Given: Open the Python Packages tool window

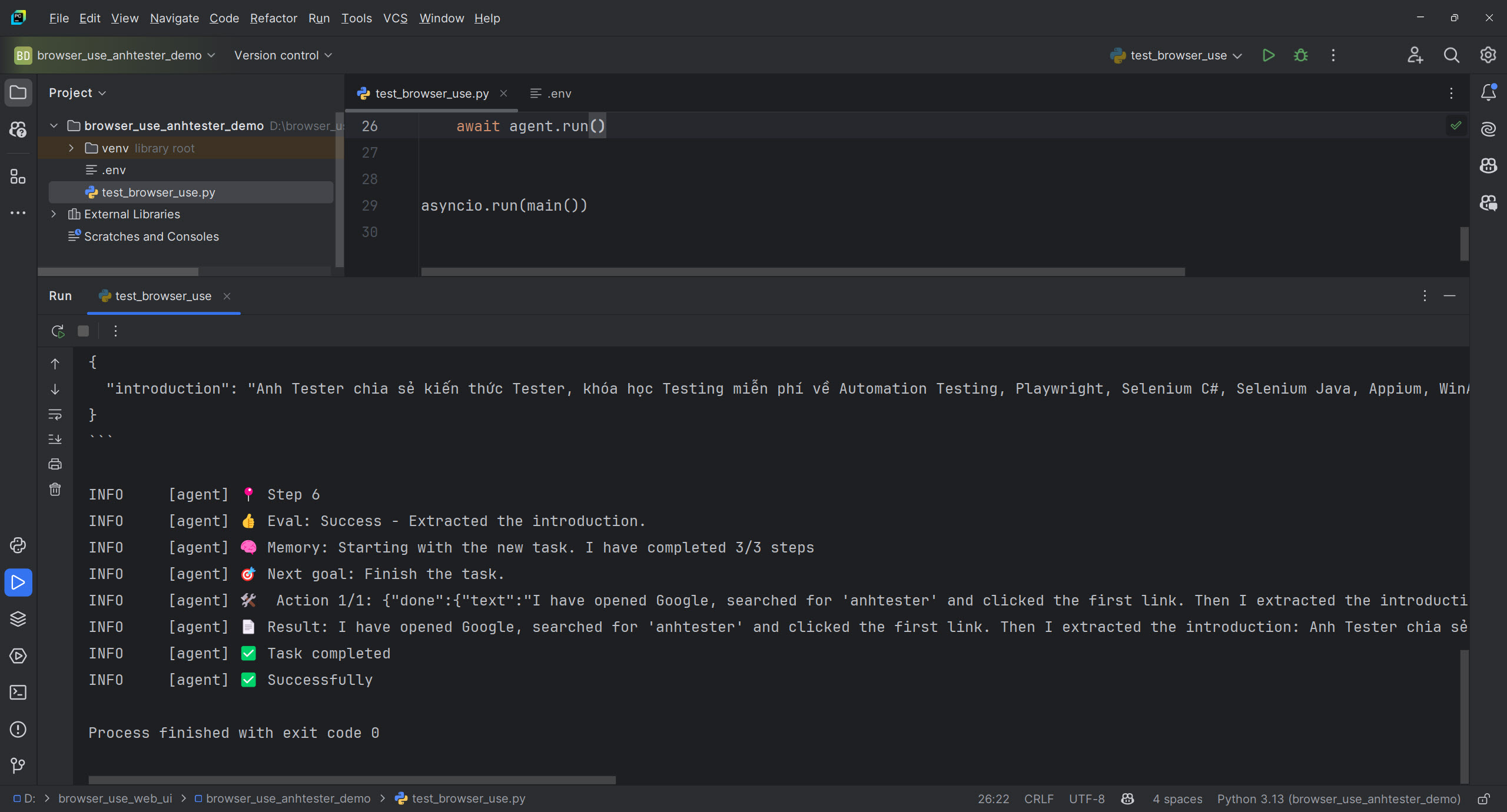Looking at the screenshot, I should click(18, 619).
